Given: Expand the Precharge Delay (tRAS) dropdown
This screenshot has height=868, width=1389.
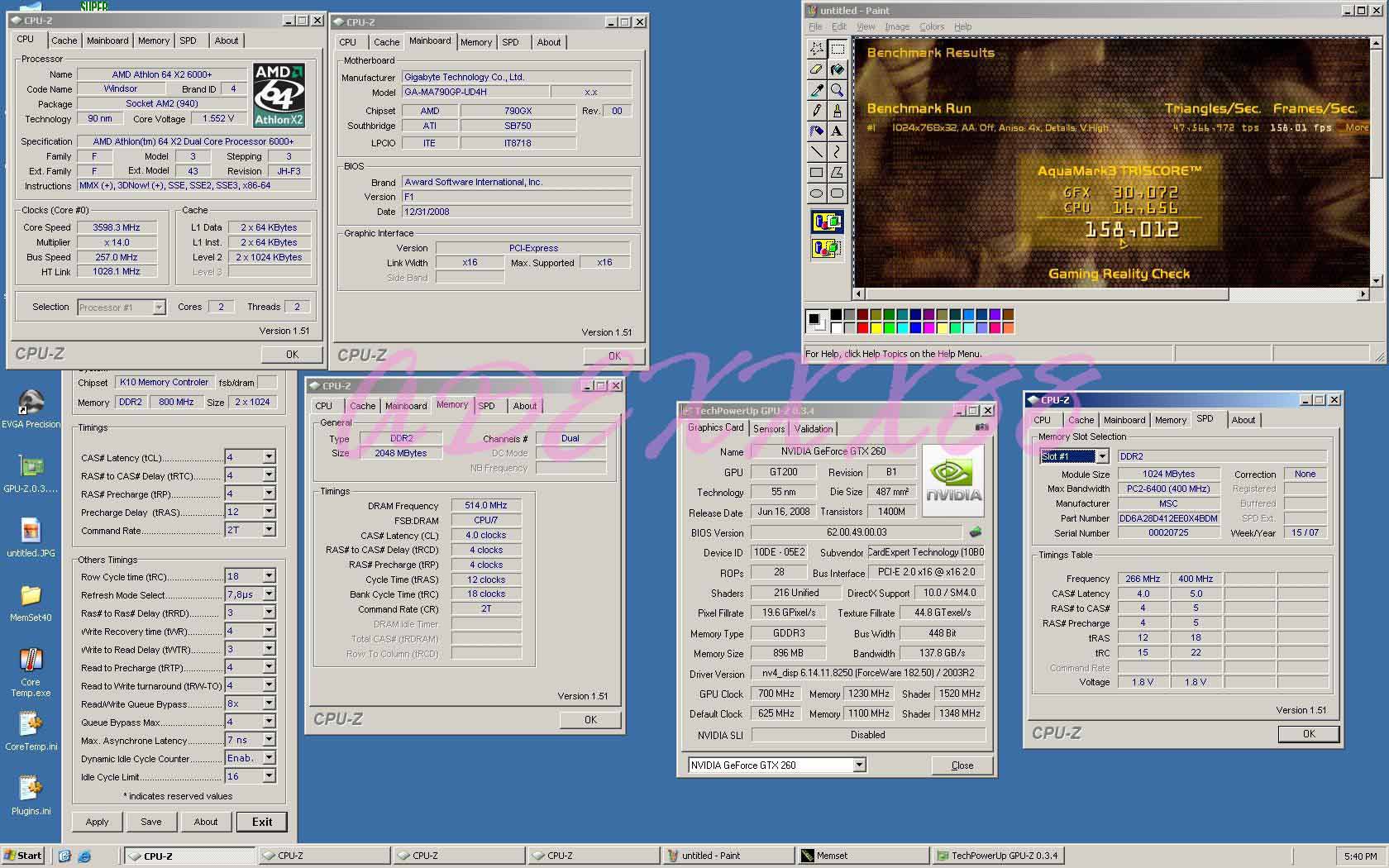Looking at the screenshot, I should [x=269, y=512].
